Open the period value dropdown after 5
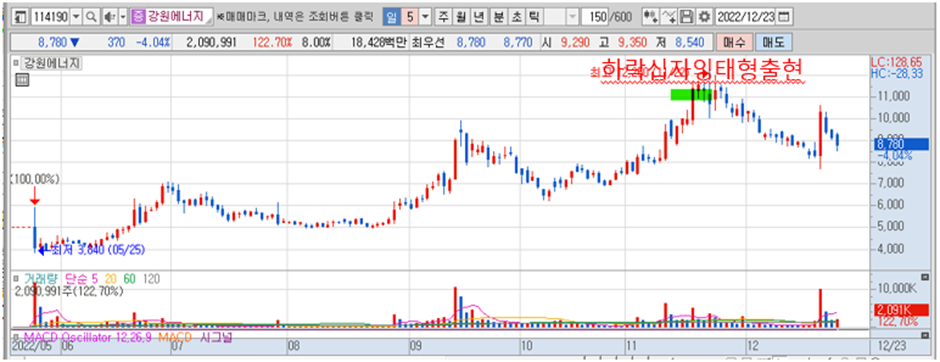 (x=425, y=17)
